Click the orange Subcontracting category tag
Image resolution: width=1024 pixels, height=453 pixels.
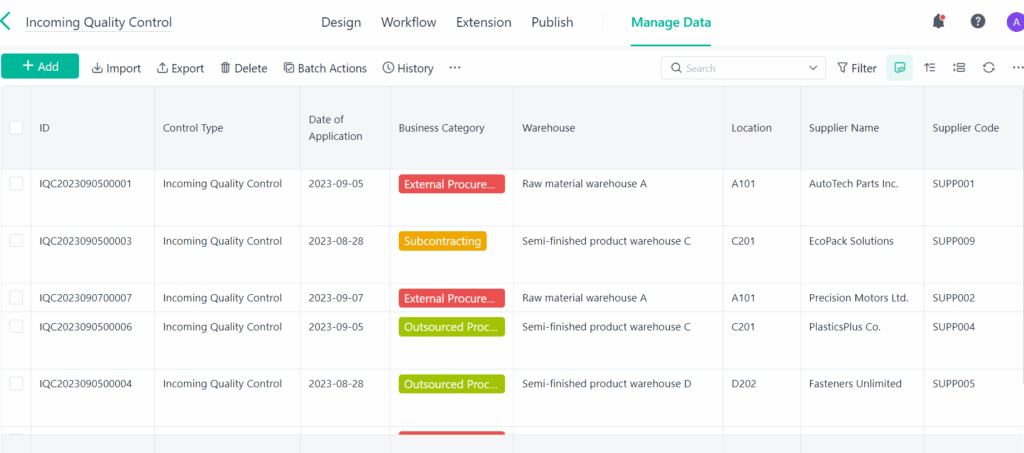[442, 241]
